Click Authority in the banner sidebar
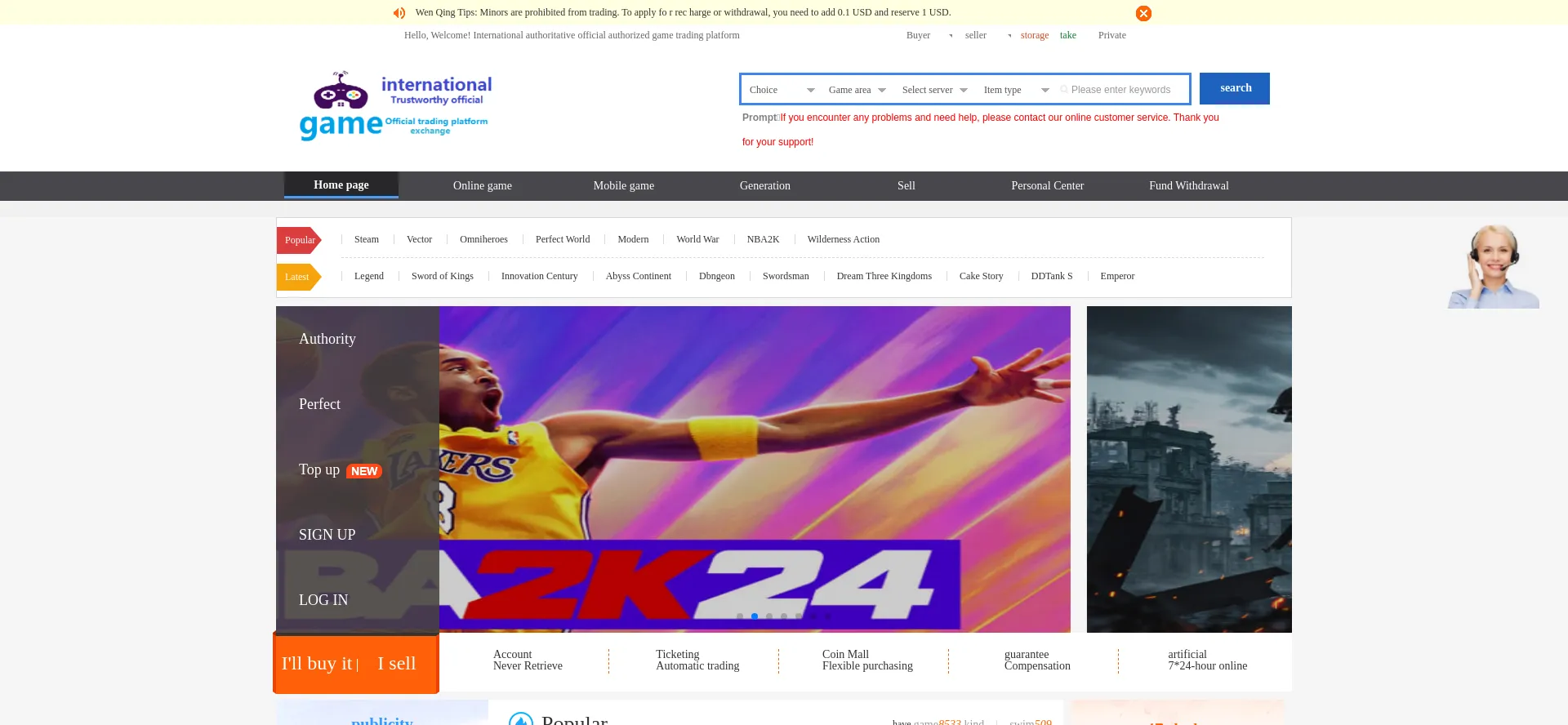 coord(327,339)
